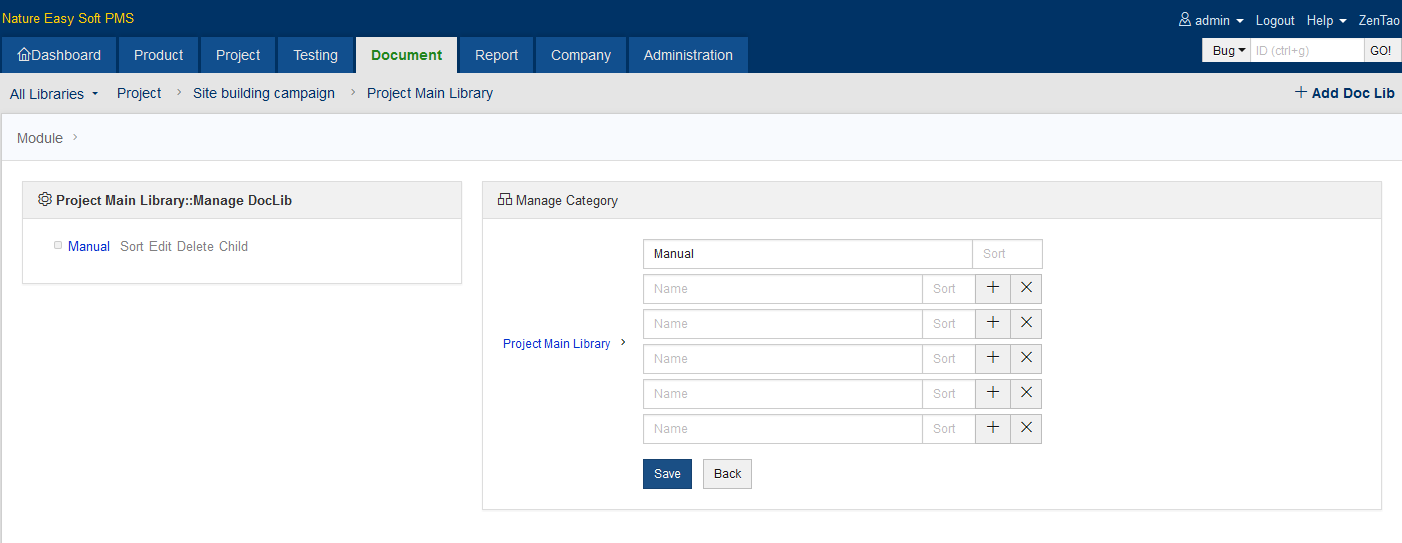Open the admin user dropdown
The width and height of the screenshot is (1402, 543).
coord(1211,20)
